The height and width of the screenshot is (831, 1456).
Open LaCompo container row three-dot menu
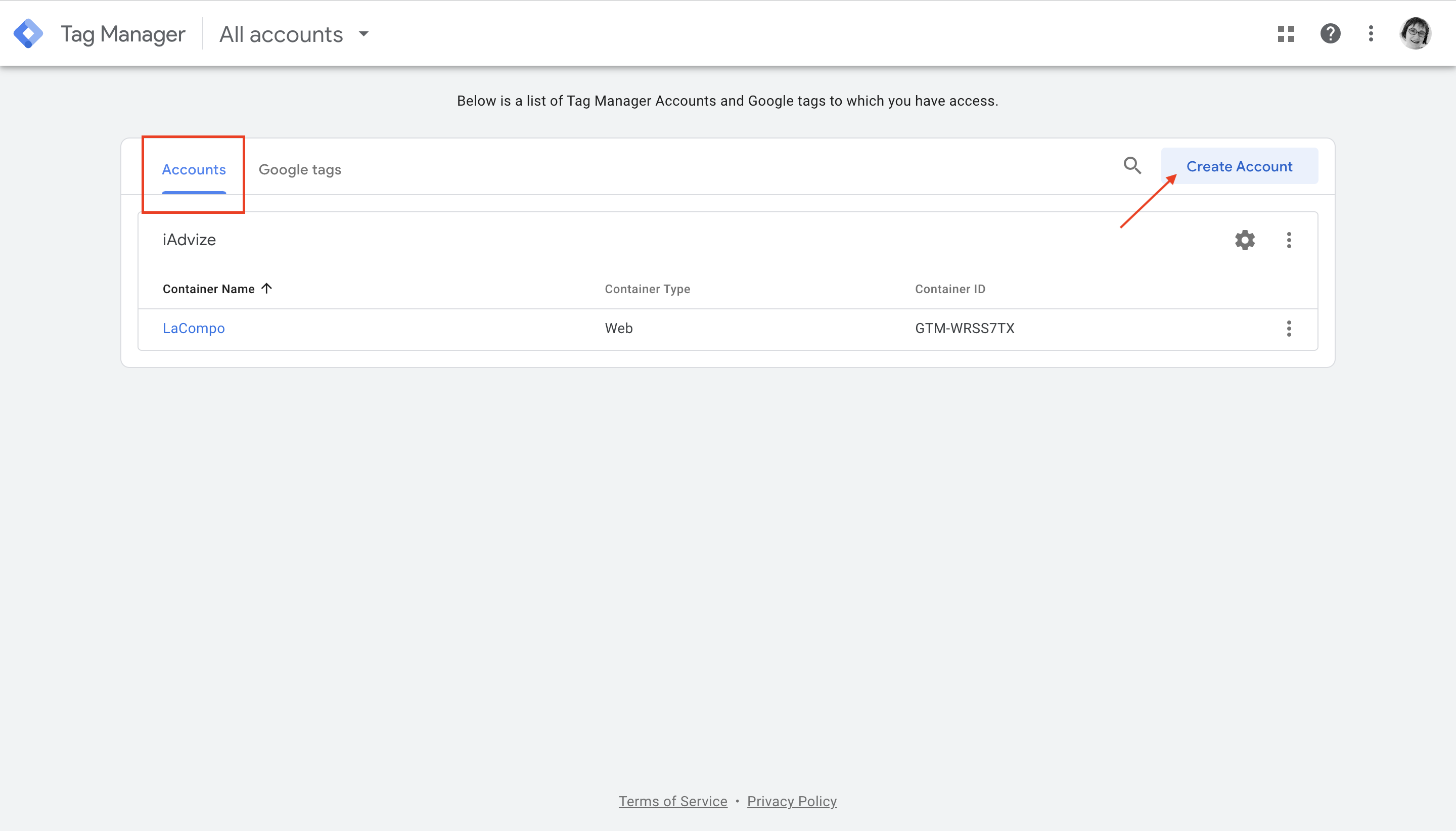click(x=1289, y=328)
